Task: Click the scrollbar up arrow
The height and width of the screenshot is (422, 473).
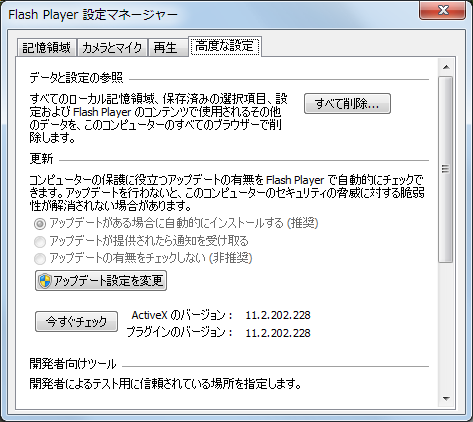Action: [x=446, y=67]
